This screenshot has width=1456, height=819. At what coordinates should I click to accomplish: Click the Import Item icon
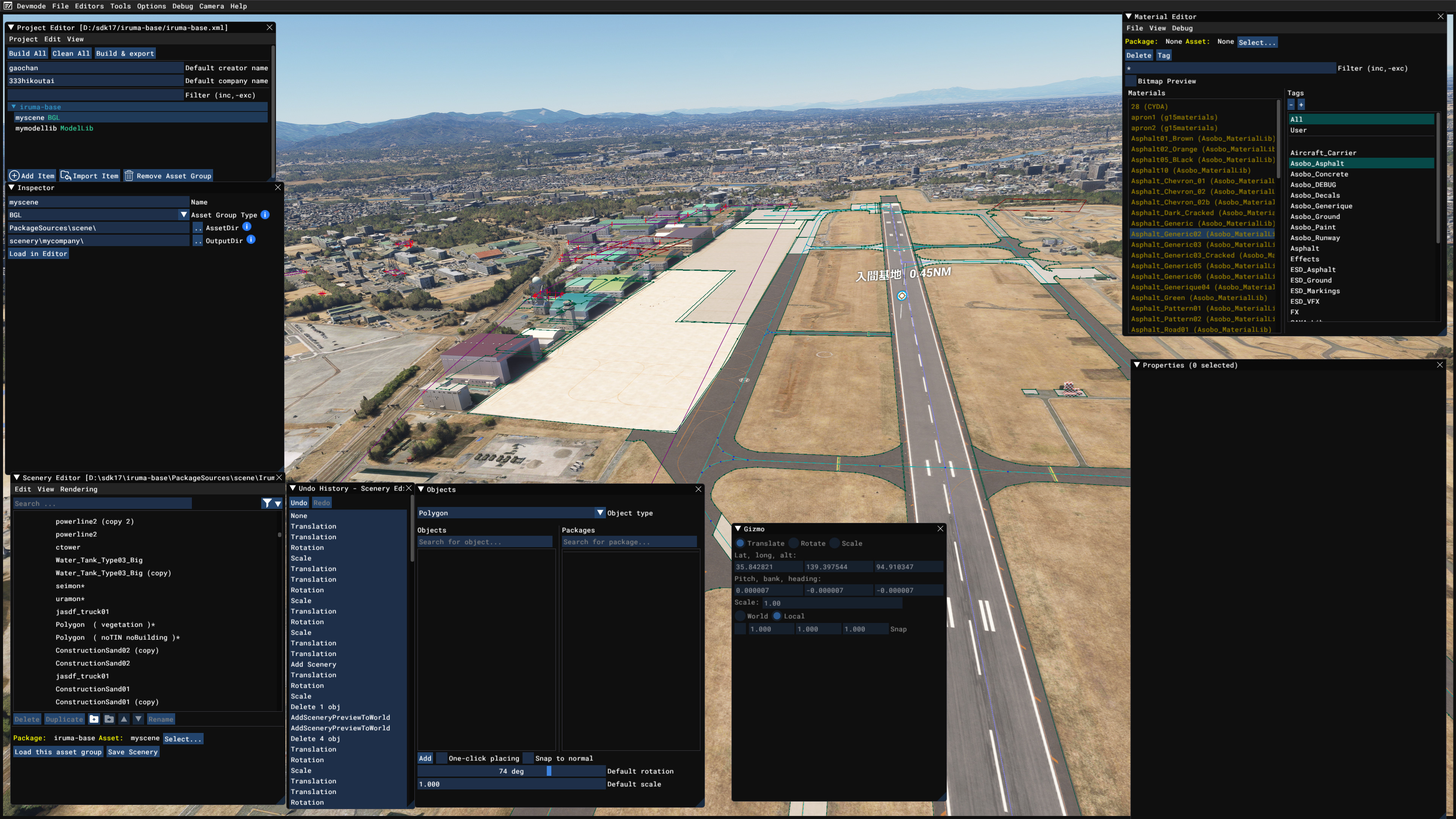pos(66,176)
